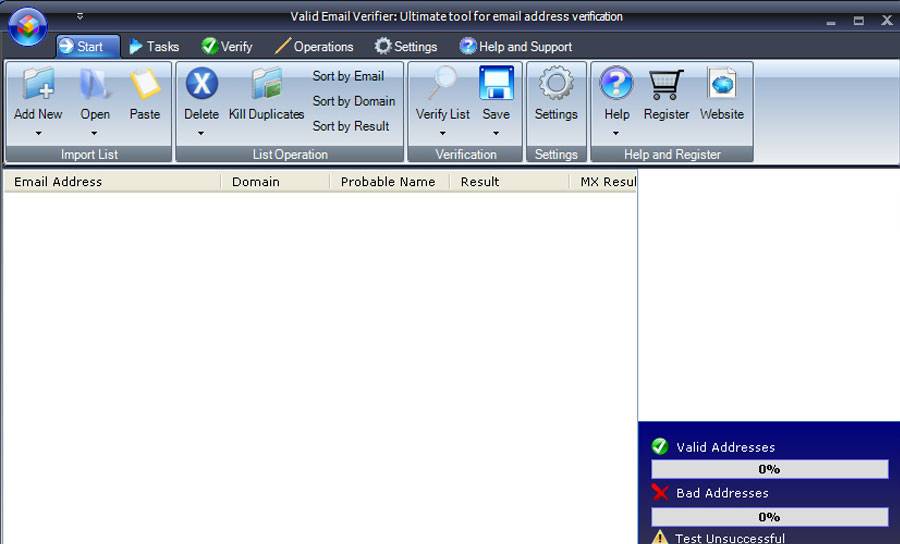Open the Help and Support tab

click(x=515, y=47)
